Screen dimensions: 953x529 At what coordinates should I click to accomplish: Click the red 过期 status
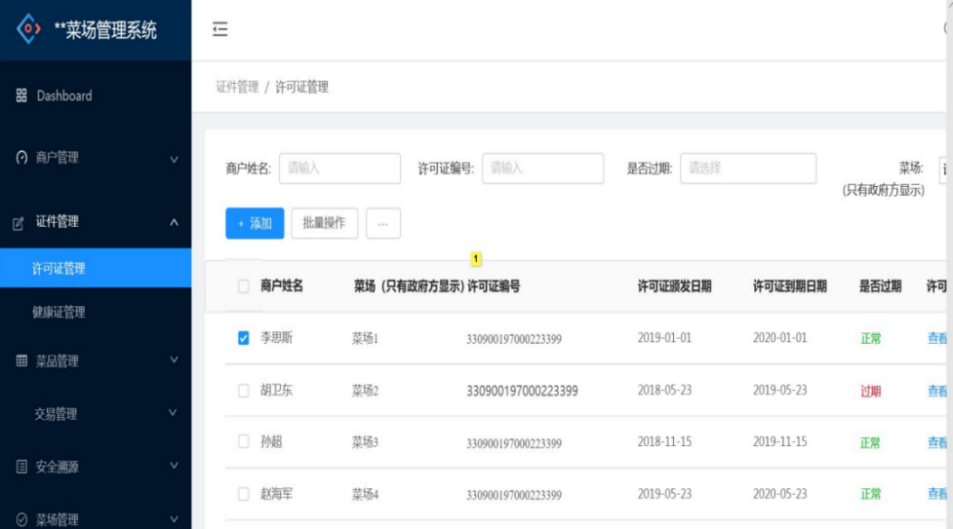coord(870,391)
